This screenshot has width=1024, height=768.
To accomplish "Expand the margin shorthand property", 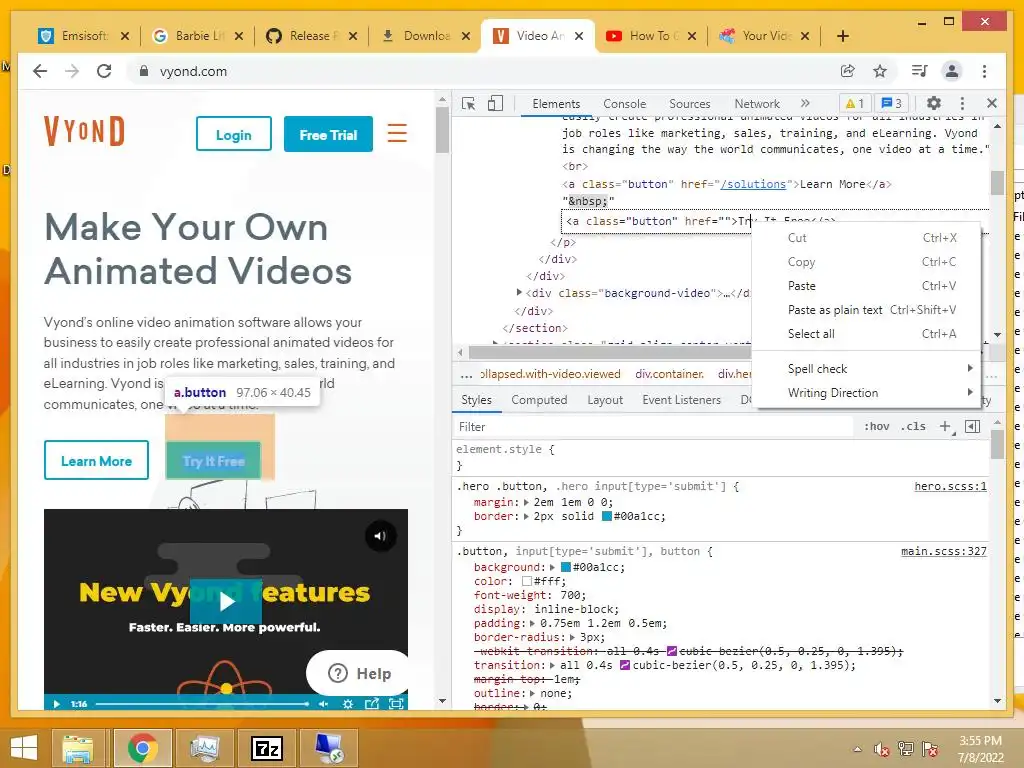I will click(x=526, y=502).
